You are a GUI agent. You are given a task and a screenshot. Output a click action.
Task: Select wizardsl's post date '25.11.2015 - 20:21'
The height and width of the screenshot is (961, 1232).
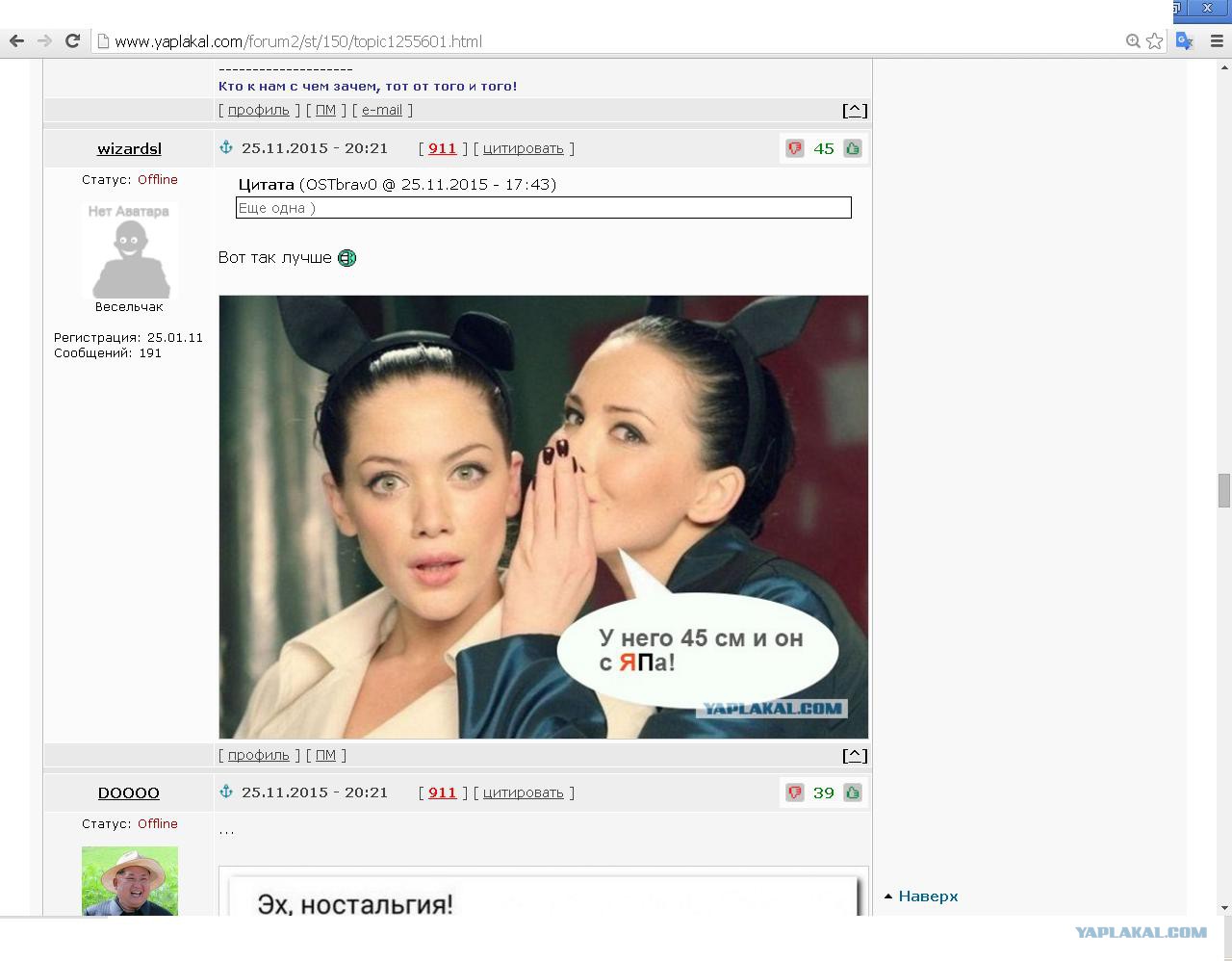click(x=315, y=148)
